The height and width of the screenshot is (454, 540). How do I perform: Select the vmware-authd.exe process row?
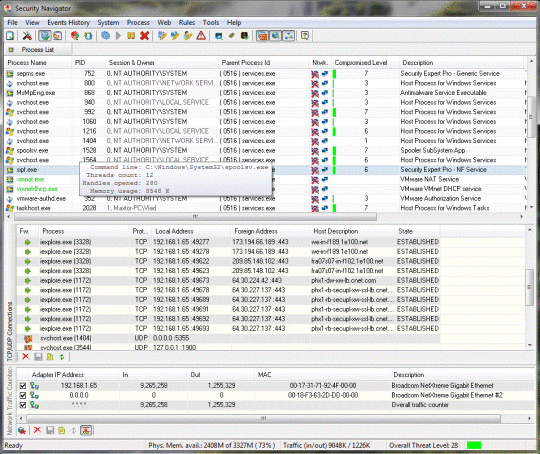point(265,198)
